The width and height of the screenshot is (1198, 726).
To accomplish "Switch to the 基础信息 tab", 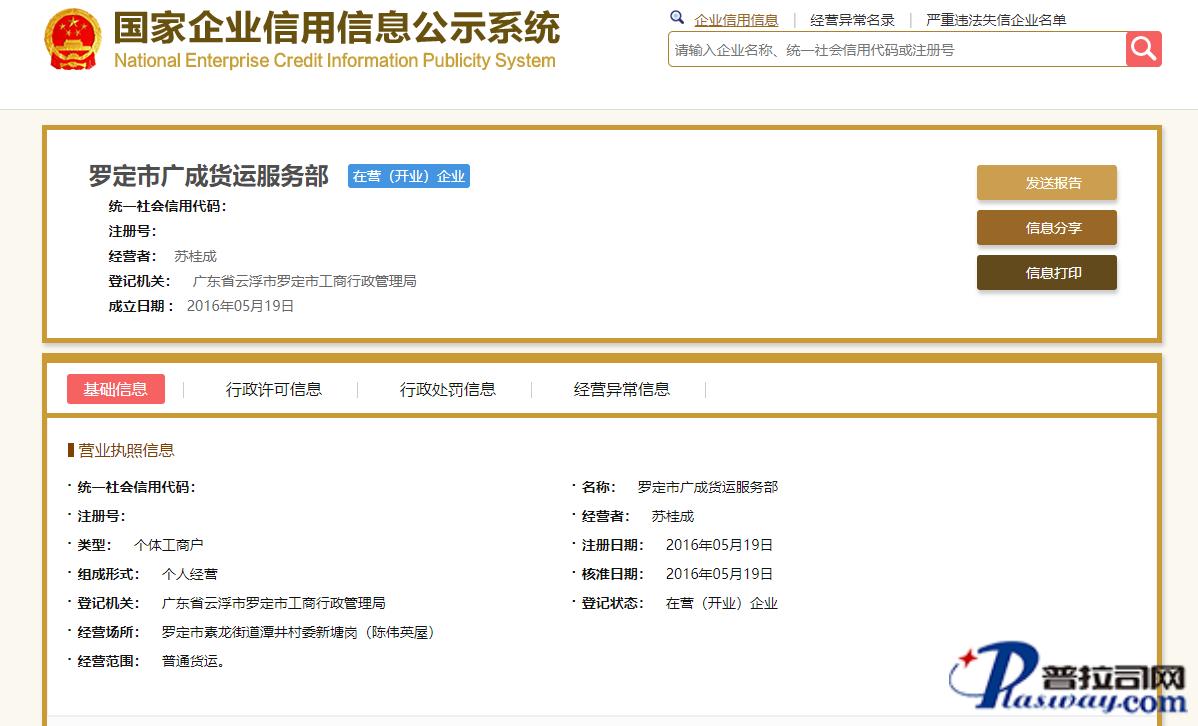I will coord(116,389).
